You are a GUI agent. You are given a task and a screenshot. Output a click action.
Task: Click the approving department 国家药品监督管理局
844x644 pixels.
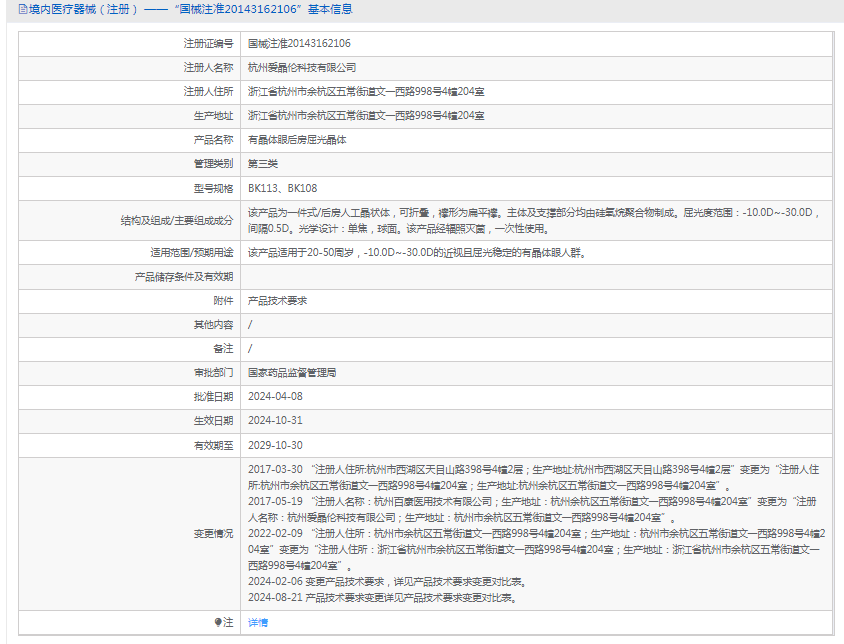pos(292,372)
